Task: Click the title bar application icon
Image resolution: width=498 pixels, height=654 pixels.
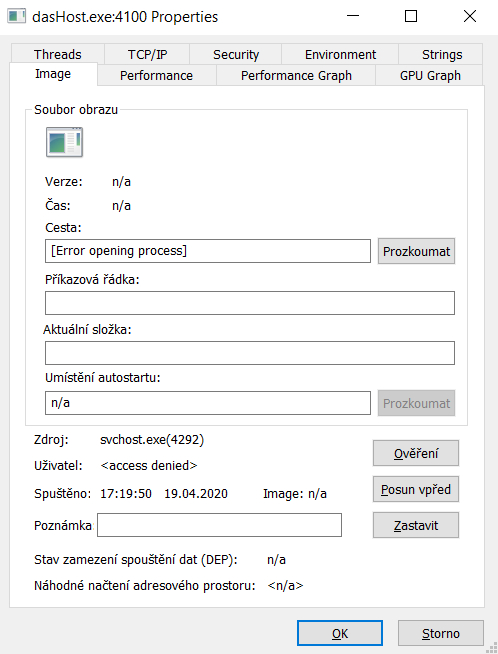Action: pyautogui.click(x=17, y=16)
